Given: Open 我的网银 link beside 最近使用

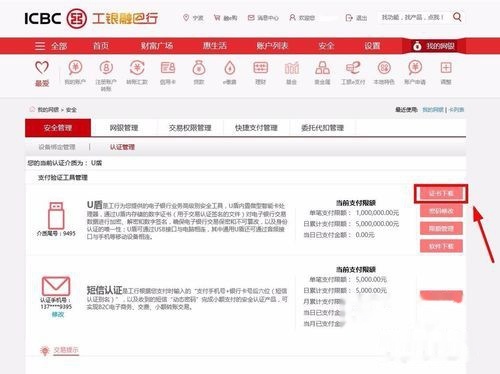Looking at the screenshot, I should pyautogui.click(x=433, y=110).
